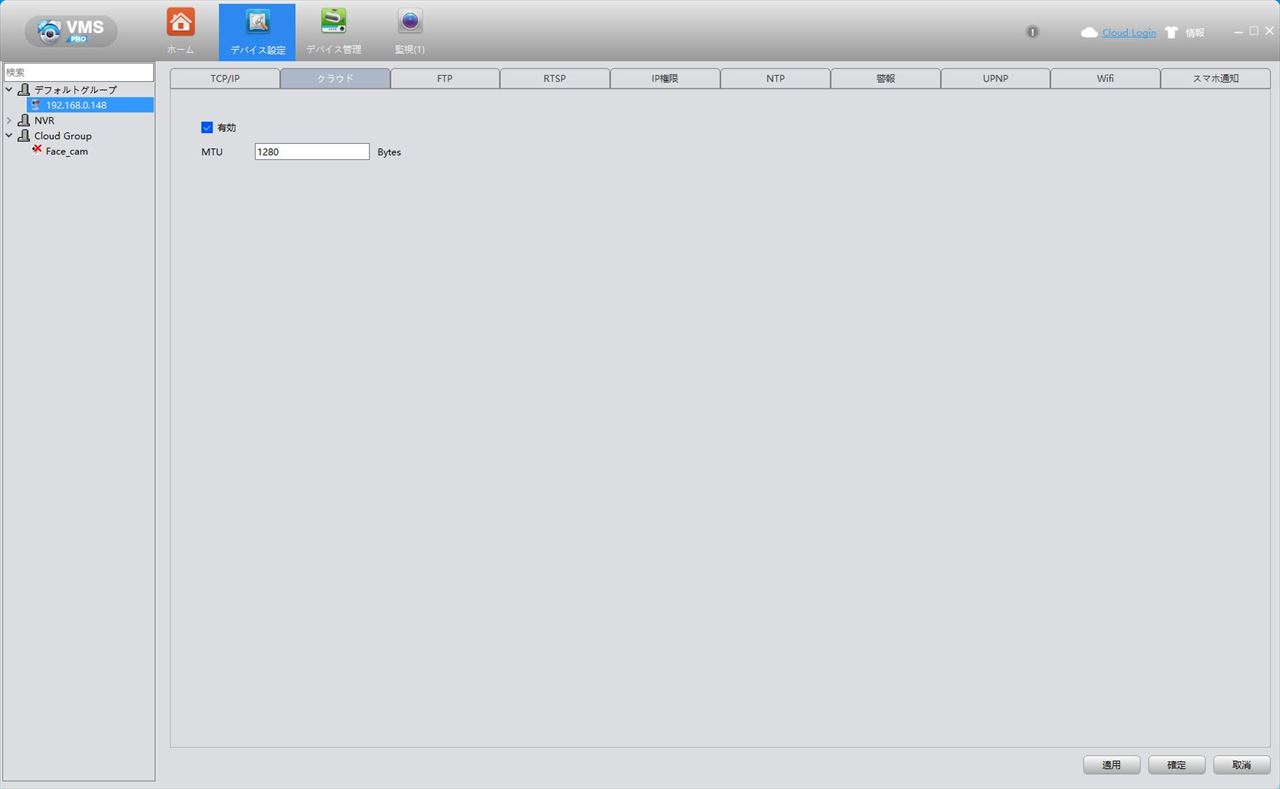Viewport: 1280px width, 789px height.
Task: Uncheck the 有効 checkbox
Action: (207, 127)
